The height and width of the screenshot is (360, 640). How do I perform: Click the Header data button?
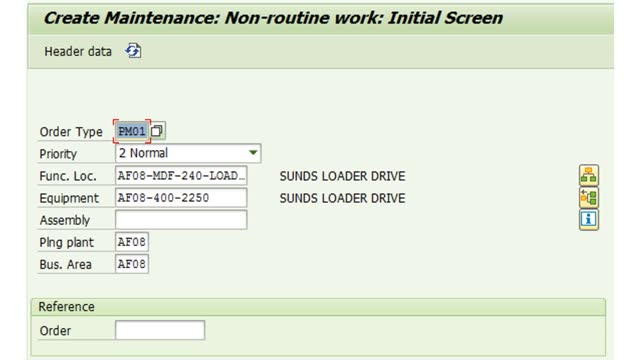coord(78,52)
